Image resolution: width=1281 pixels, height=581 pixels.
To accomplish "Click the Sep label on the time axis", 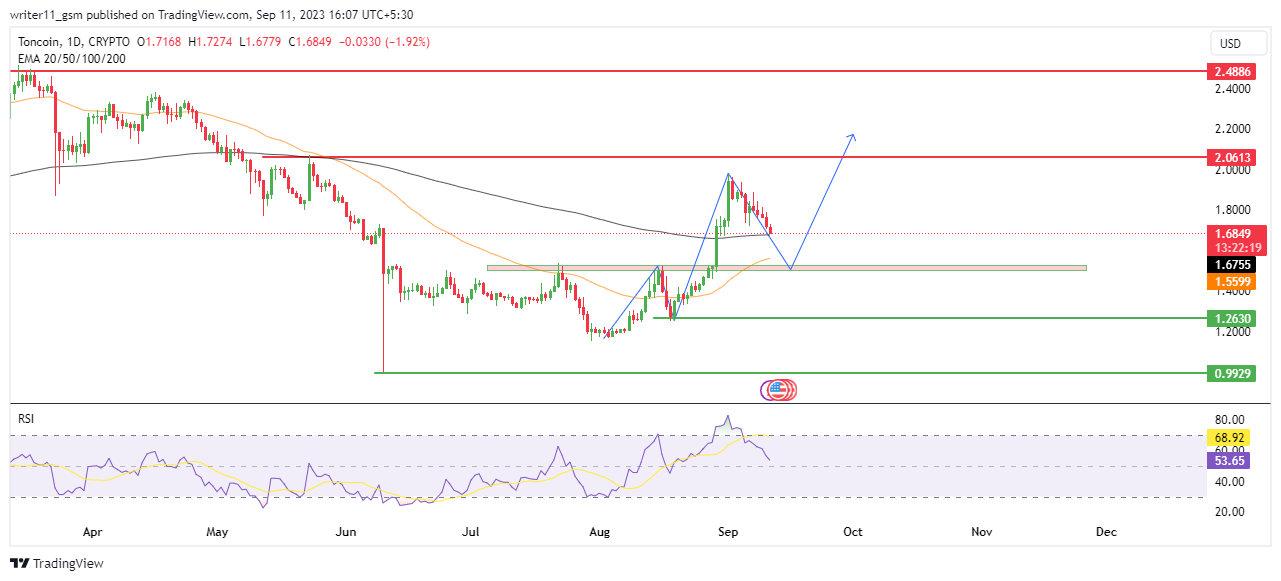I will (x=728, y=533).
